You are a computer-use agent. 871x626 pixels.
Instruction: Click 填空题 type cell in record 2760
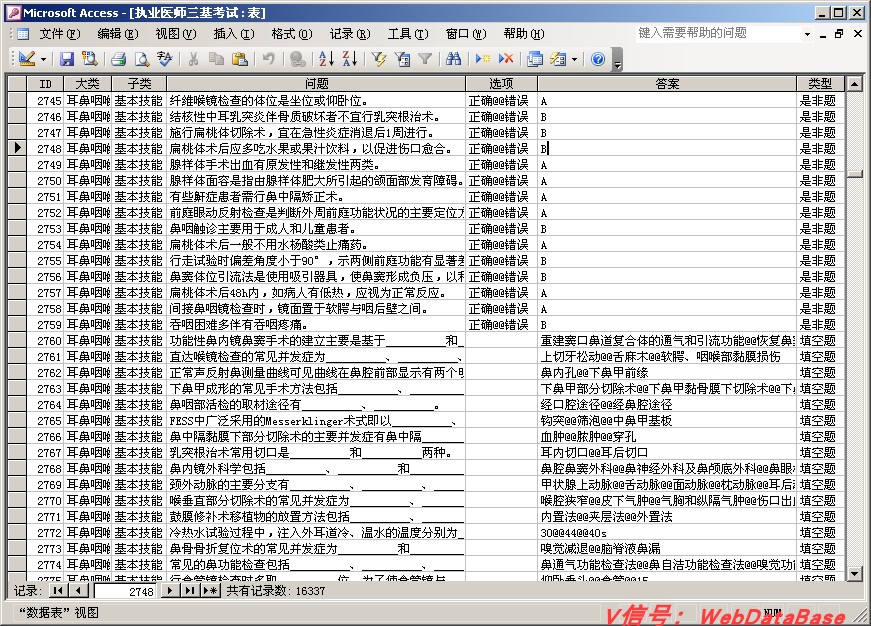[x=820, y=340]
